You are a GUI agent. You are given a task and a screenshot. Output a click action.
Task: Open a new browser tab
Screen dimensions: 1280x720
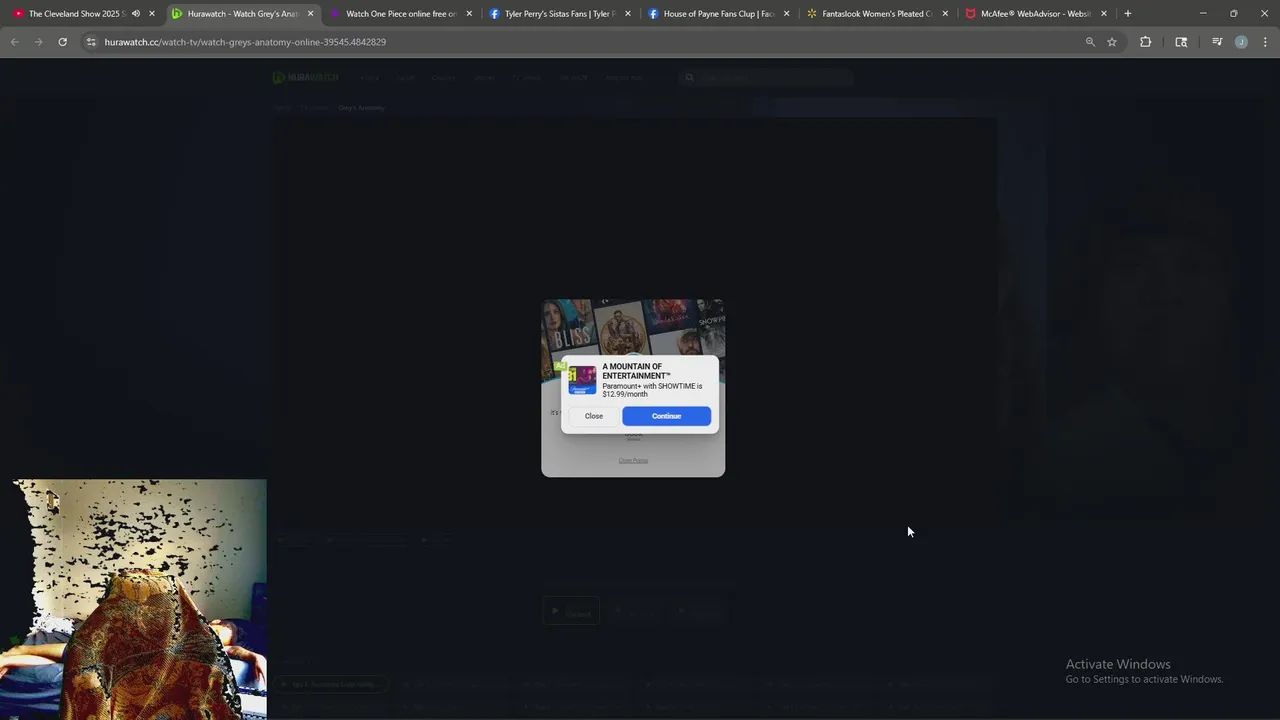coord(1128,14)
